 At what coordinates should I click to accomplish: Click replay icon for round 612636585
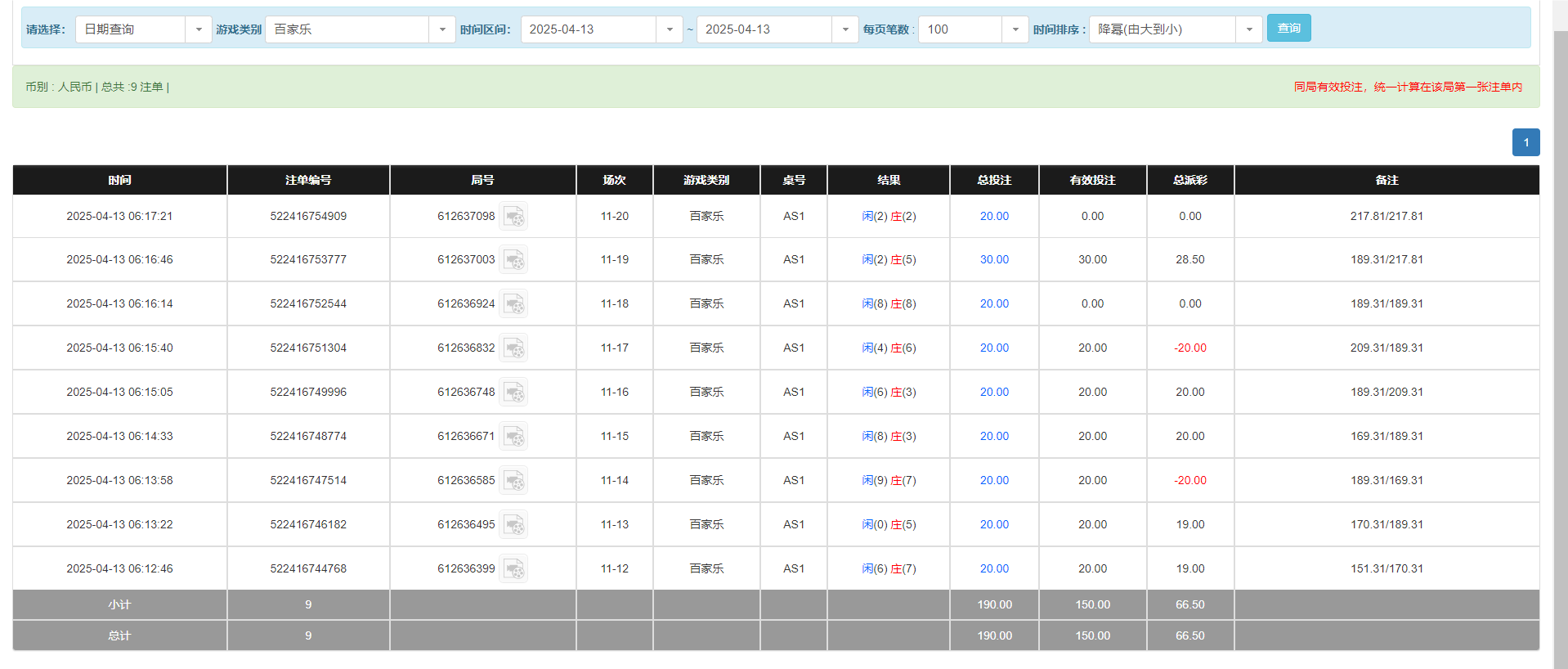513,481
